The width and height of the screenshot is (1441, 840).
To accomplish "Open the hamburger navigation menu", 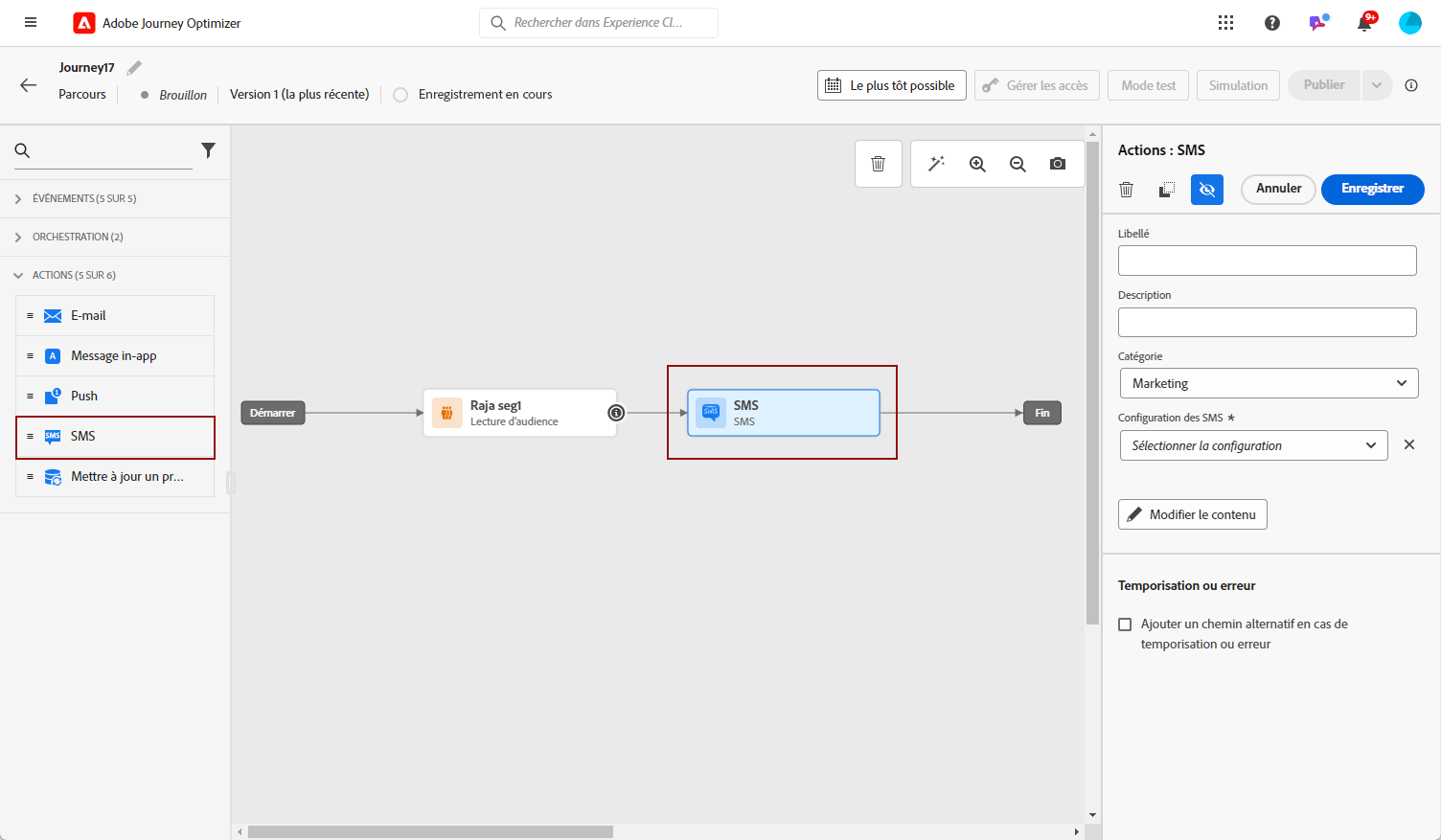I will tap(31, 22).
